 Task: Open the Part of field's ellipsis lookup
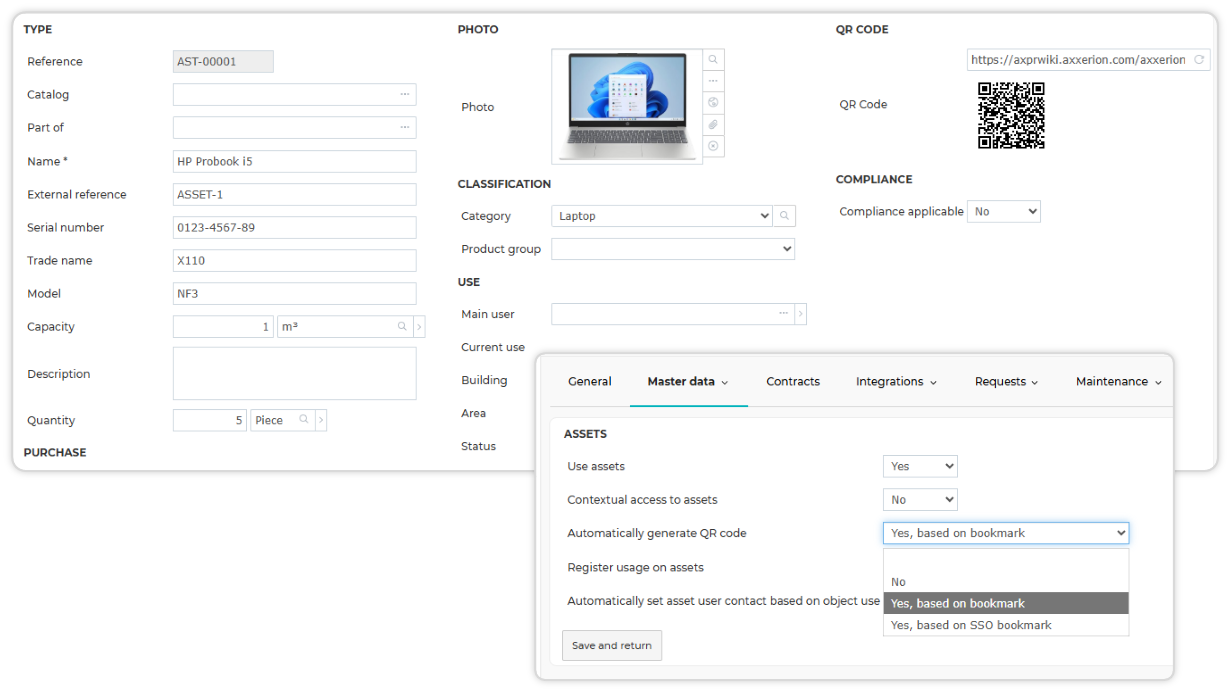click(x=405, y=127)
